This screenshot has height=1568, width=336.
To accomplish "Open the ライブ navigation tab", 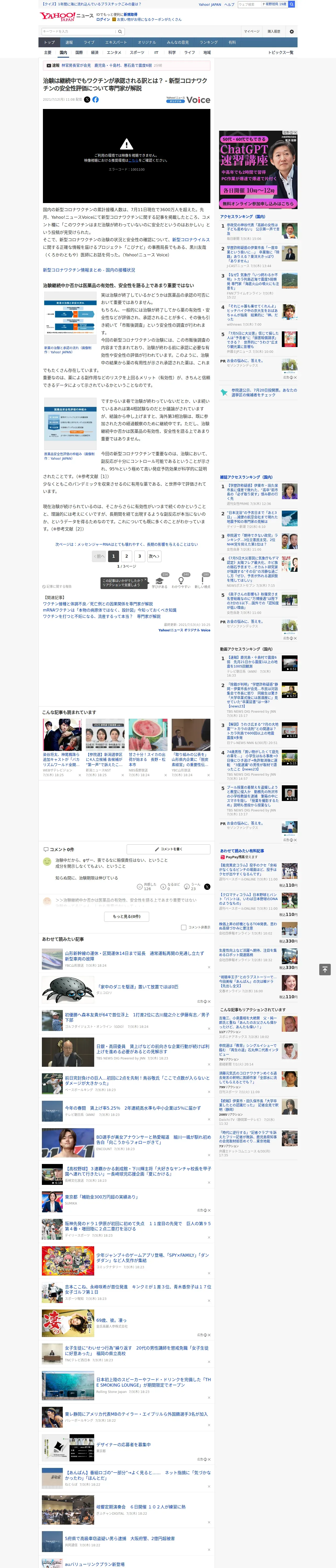I will point(89,42).
